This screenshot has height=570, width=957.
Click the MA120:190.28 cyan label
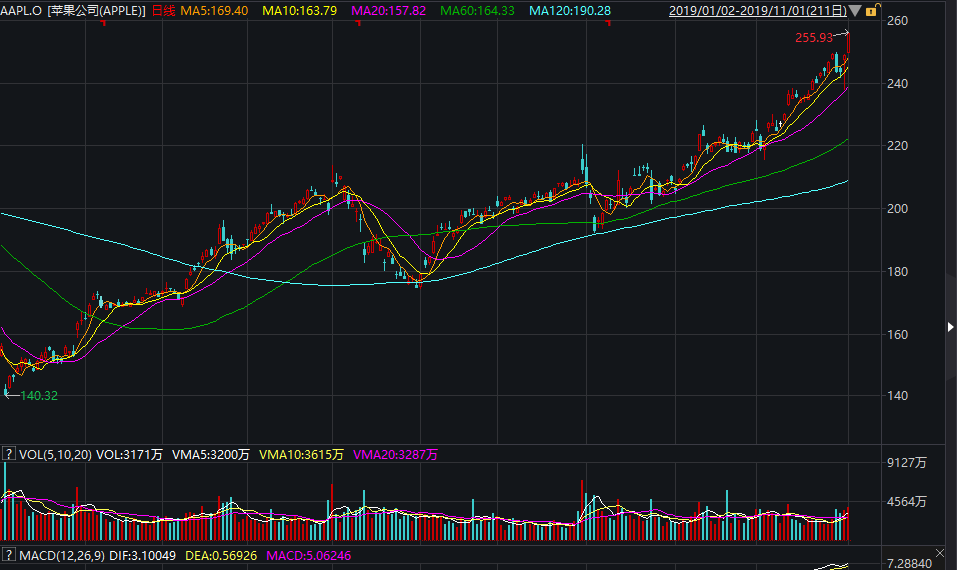click(569, 11)
